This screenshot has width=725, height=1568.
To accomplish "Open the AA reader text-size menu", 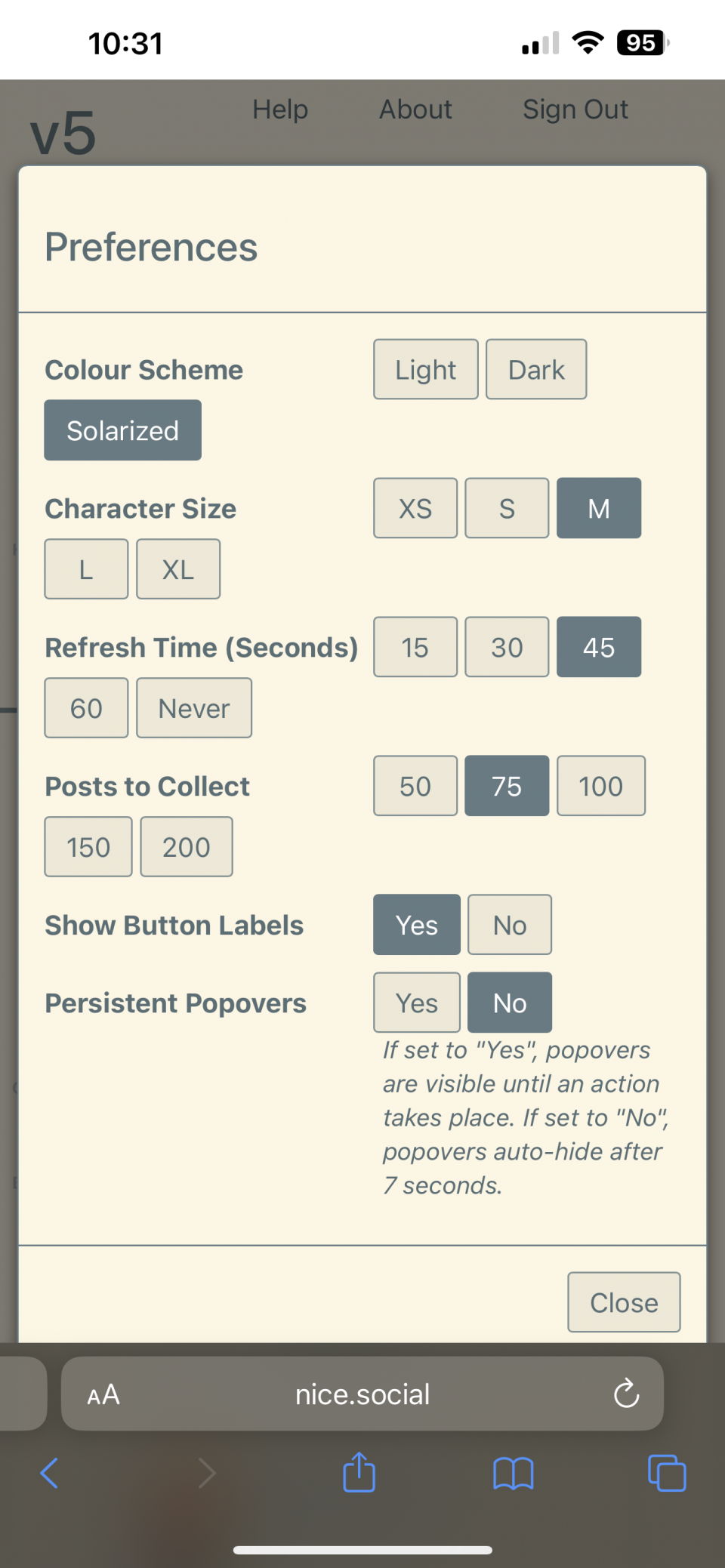I will 103,1394.
